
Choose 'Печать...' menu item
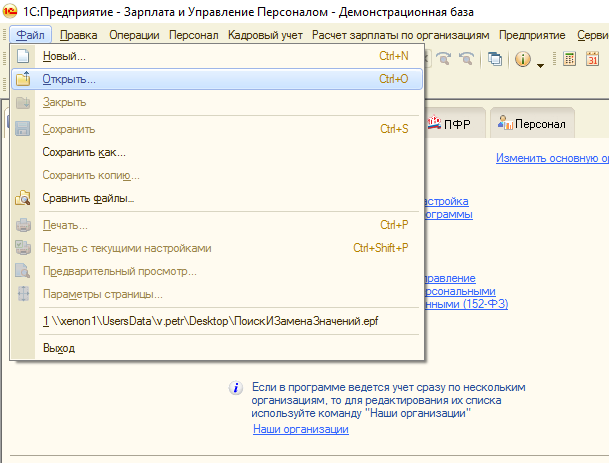tap(218, 225)
